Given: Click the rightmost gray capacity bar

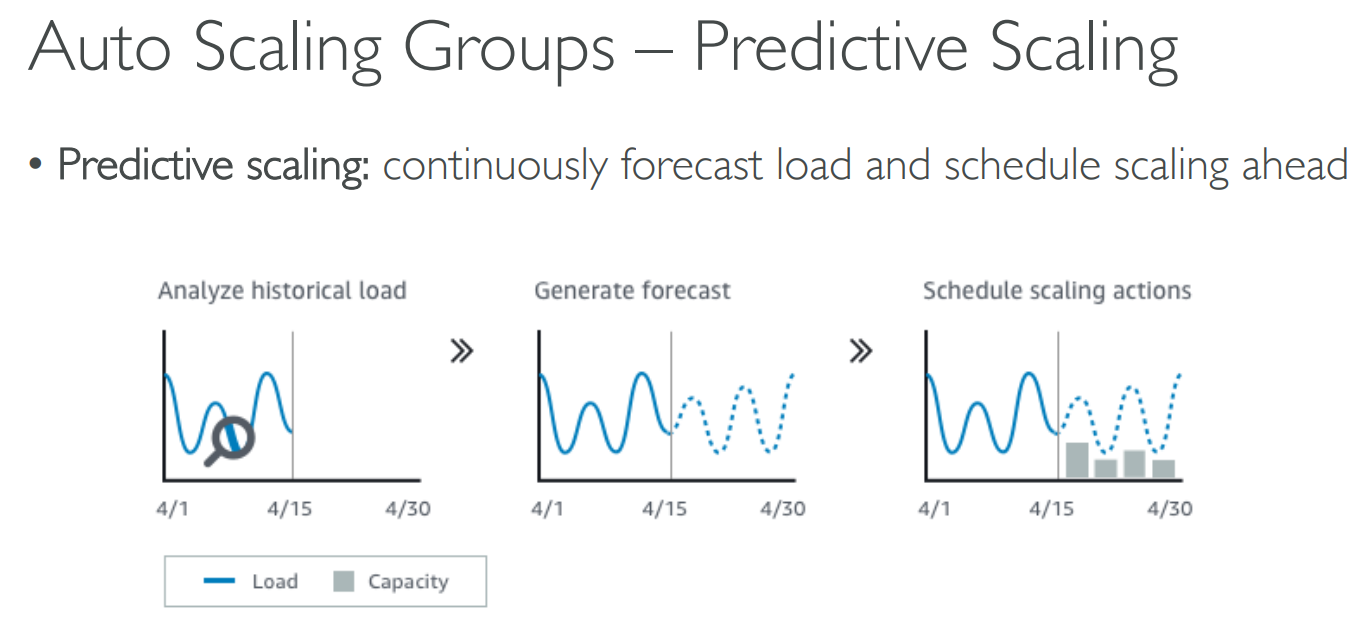Looking at the screenshot, I should pos(1163,468).
